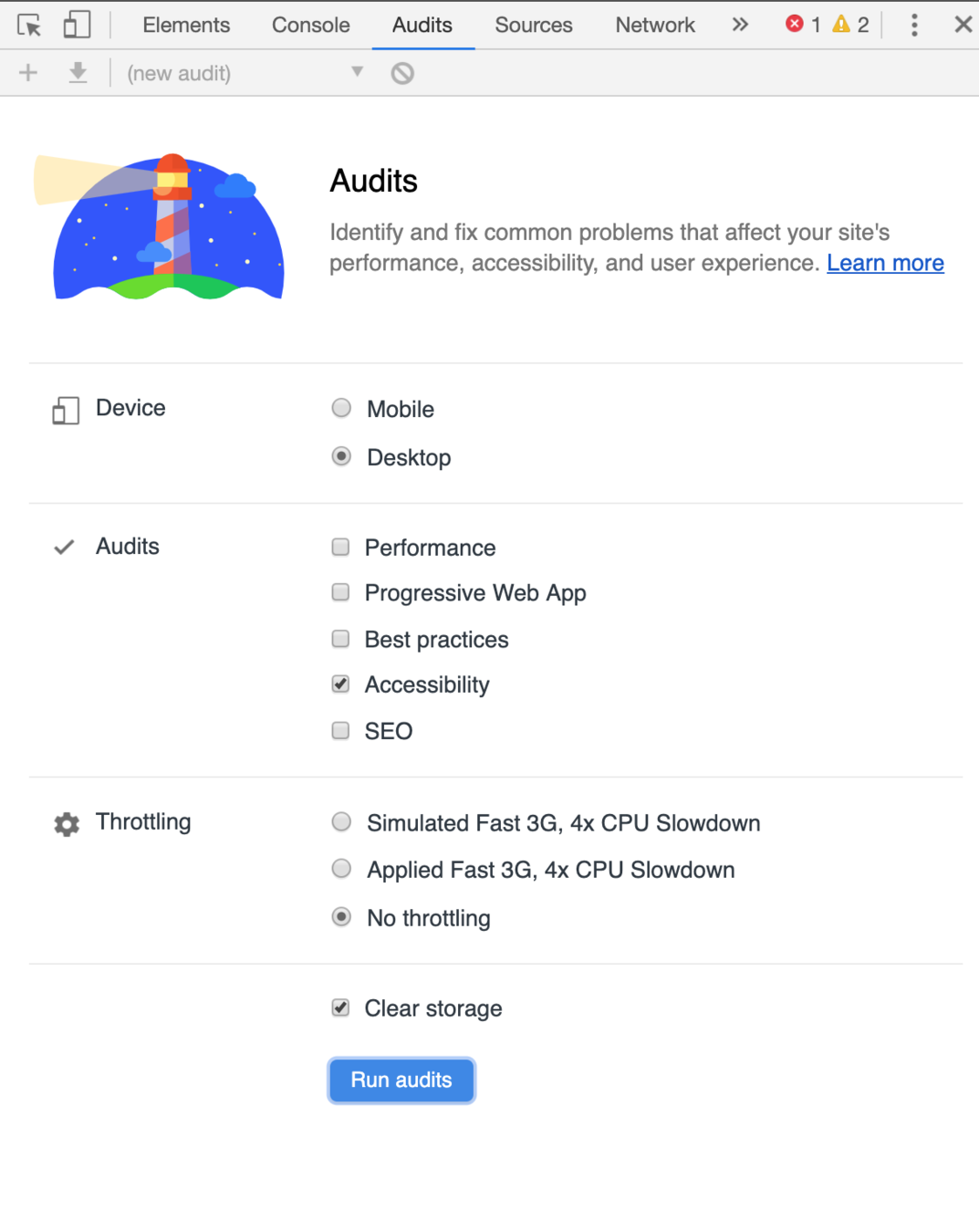The height and width of the screenshot is (1232, 979).
Task: Switch to the Sources tab
Action: tap(534, 25)
